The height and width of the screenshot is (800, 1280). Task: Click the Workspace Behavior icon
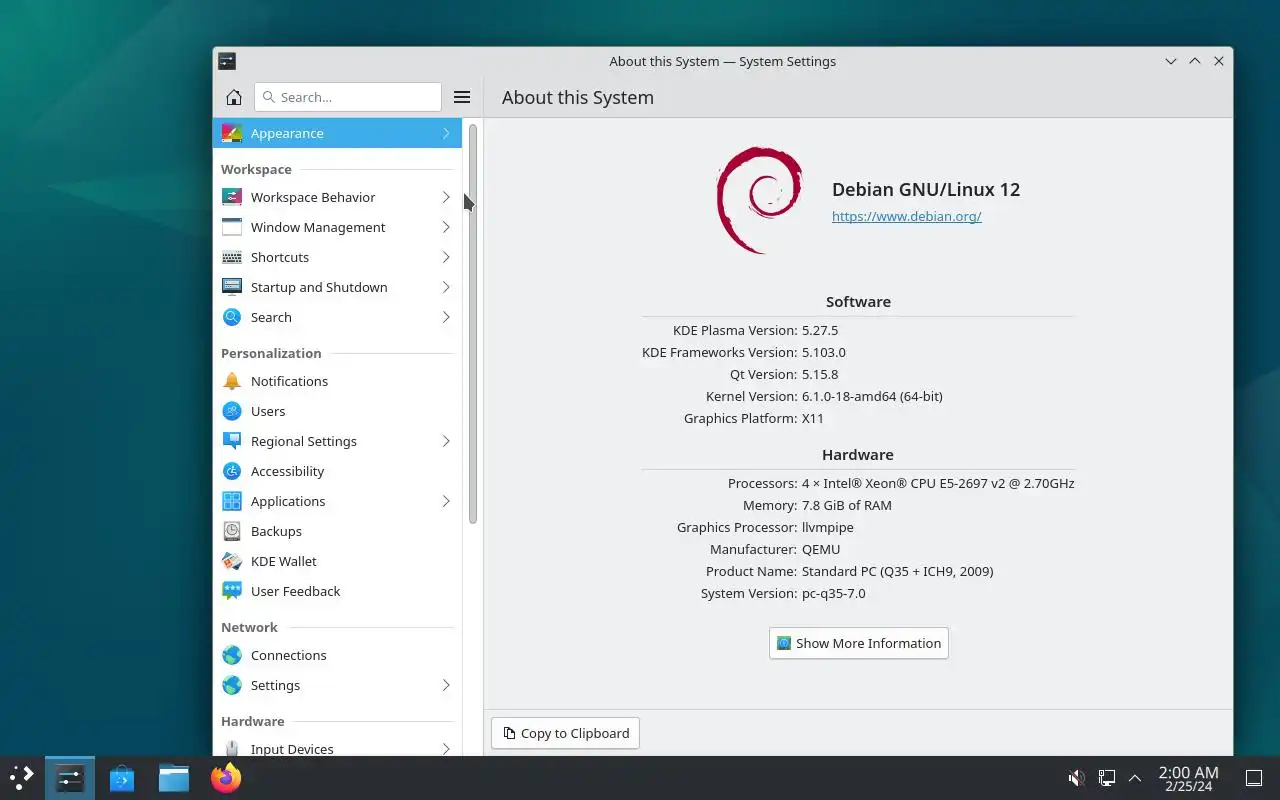coord(232,197)
